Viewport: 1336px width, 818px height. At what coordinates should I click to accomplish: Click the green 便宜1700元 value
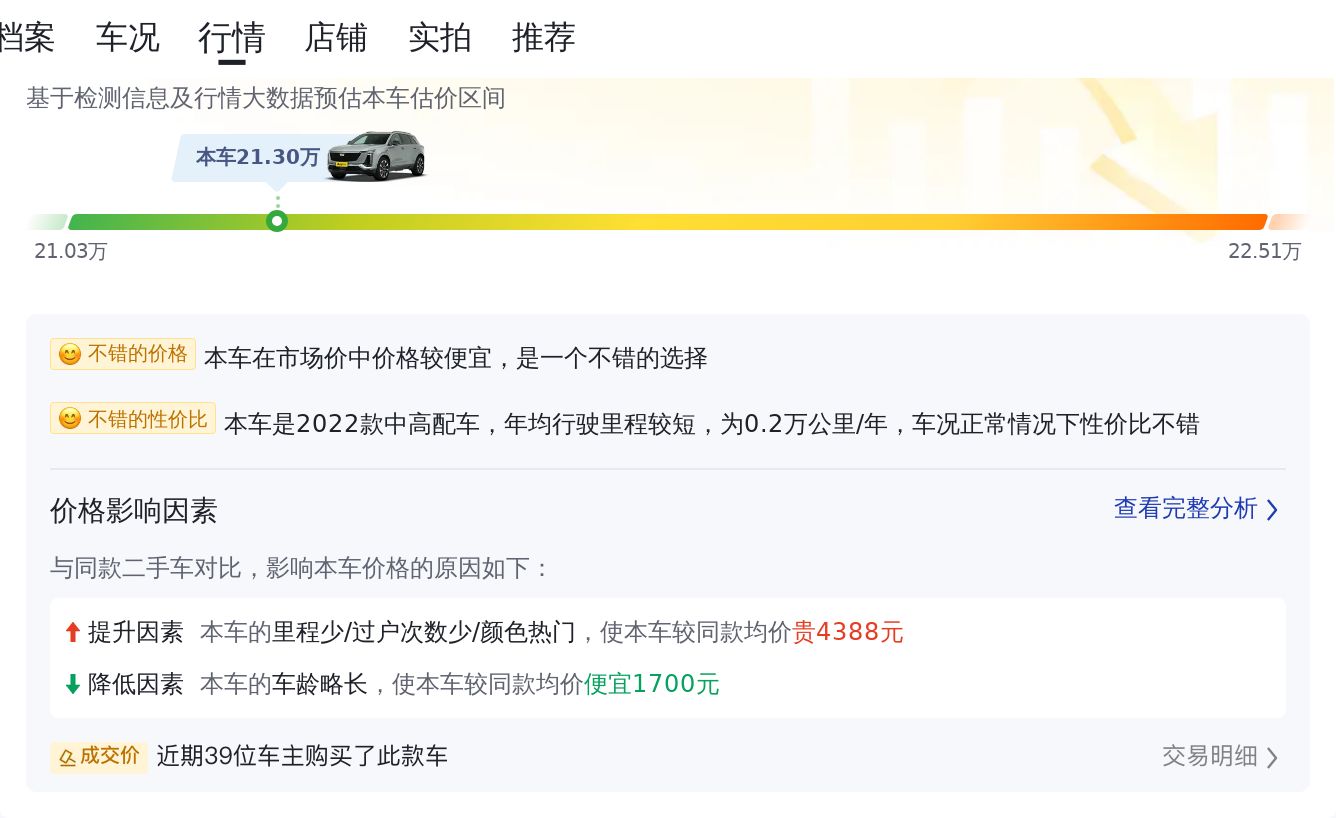[x=652, y=684]
